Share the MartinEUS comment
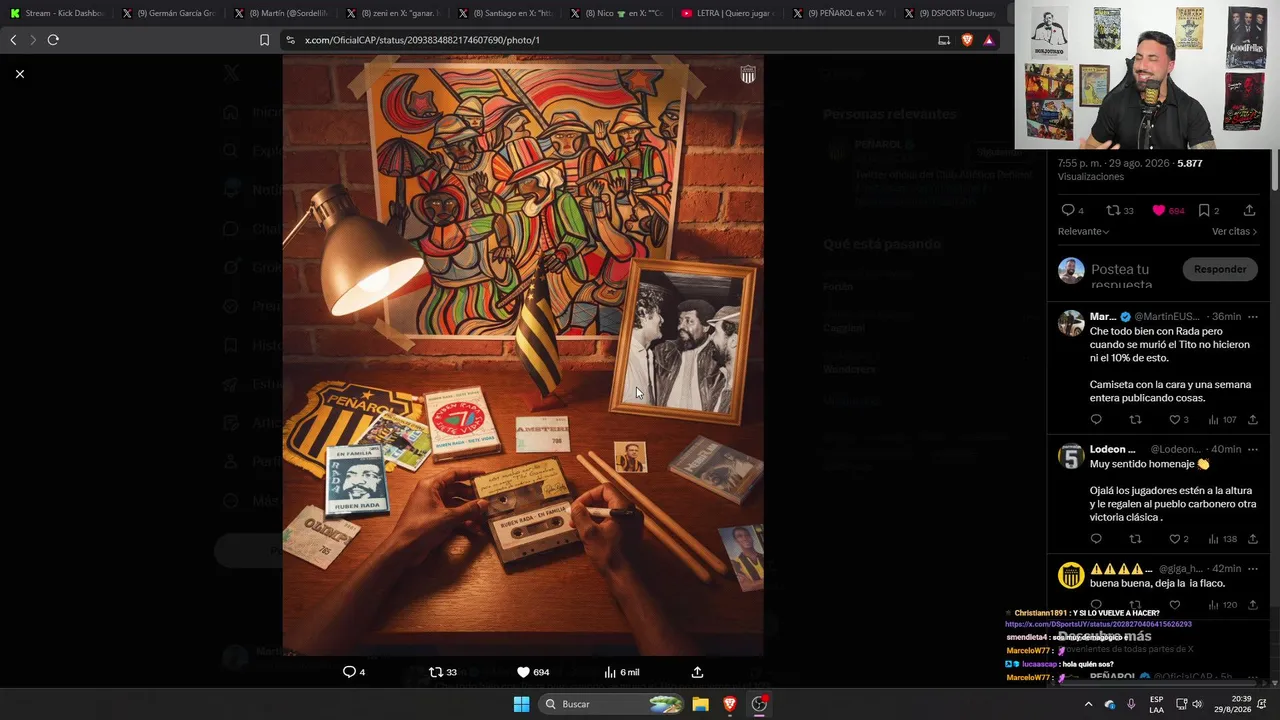The width and height of the screenshot is (1280, 720). (x=1252, y=420)
